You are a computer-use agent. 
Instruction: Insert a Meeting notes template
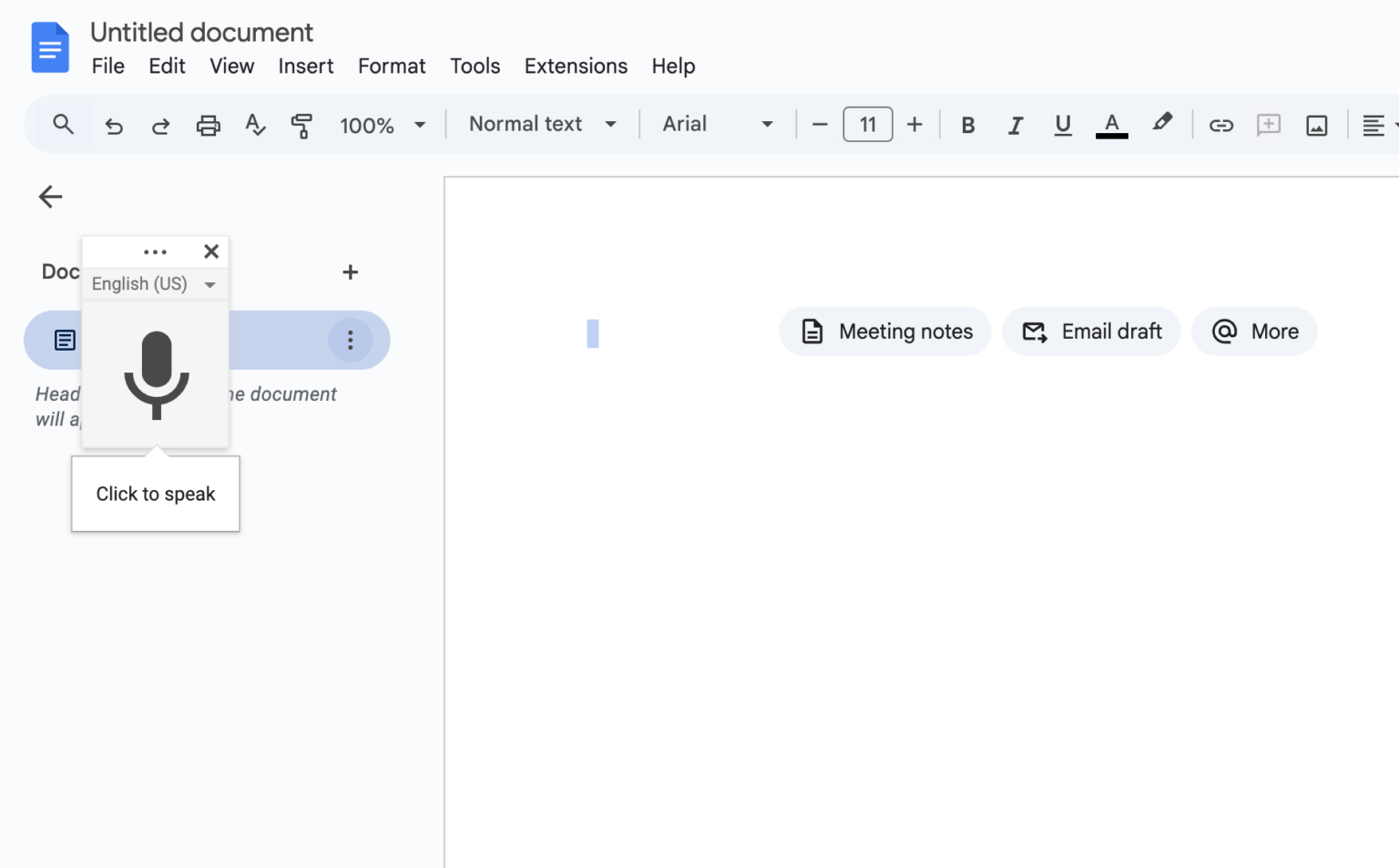tap(883, 331)
